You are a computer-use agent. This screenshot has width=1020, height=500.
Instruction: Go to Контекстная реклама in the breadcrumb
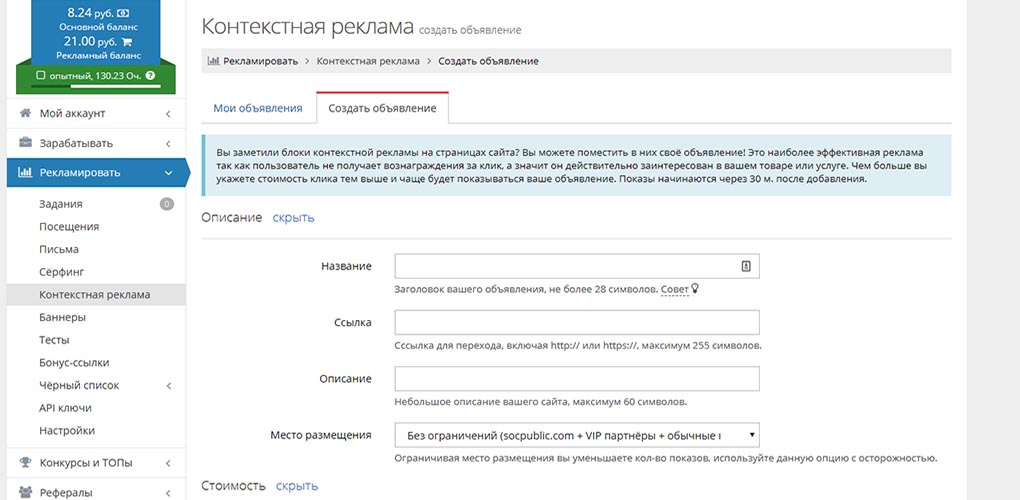coord(368,61)
